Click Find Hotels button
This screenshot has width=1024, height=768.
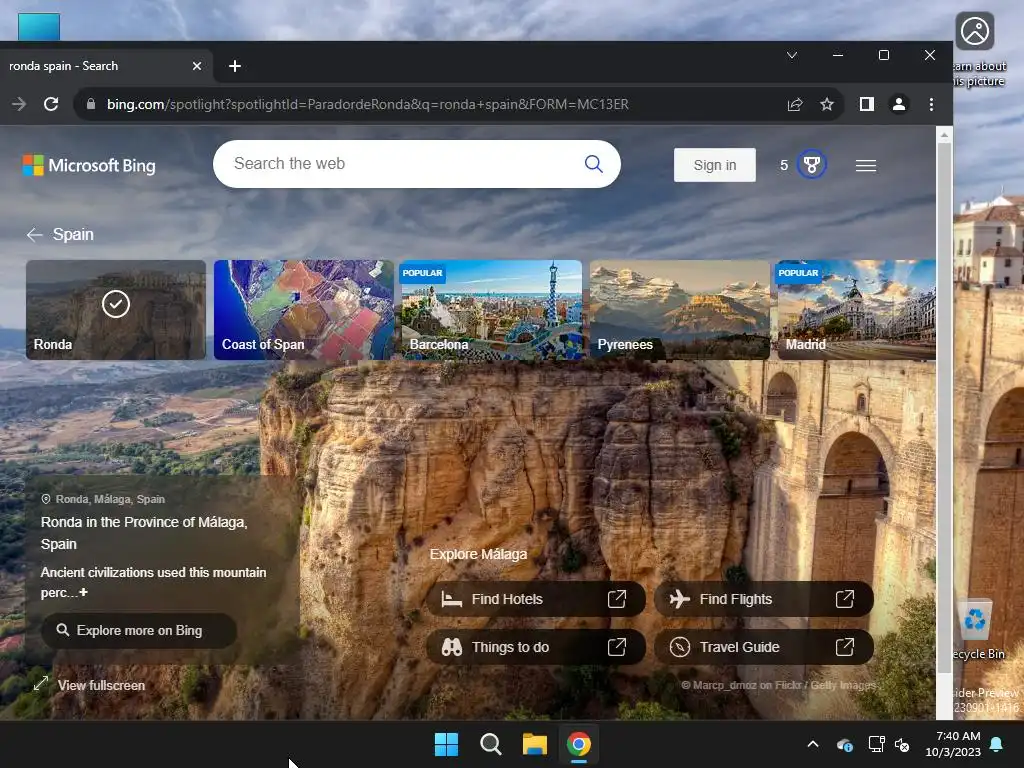pyautogui.click(x=536, y=599)
